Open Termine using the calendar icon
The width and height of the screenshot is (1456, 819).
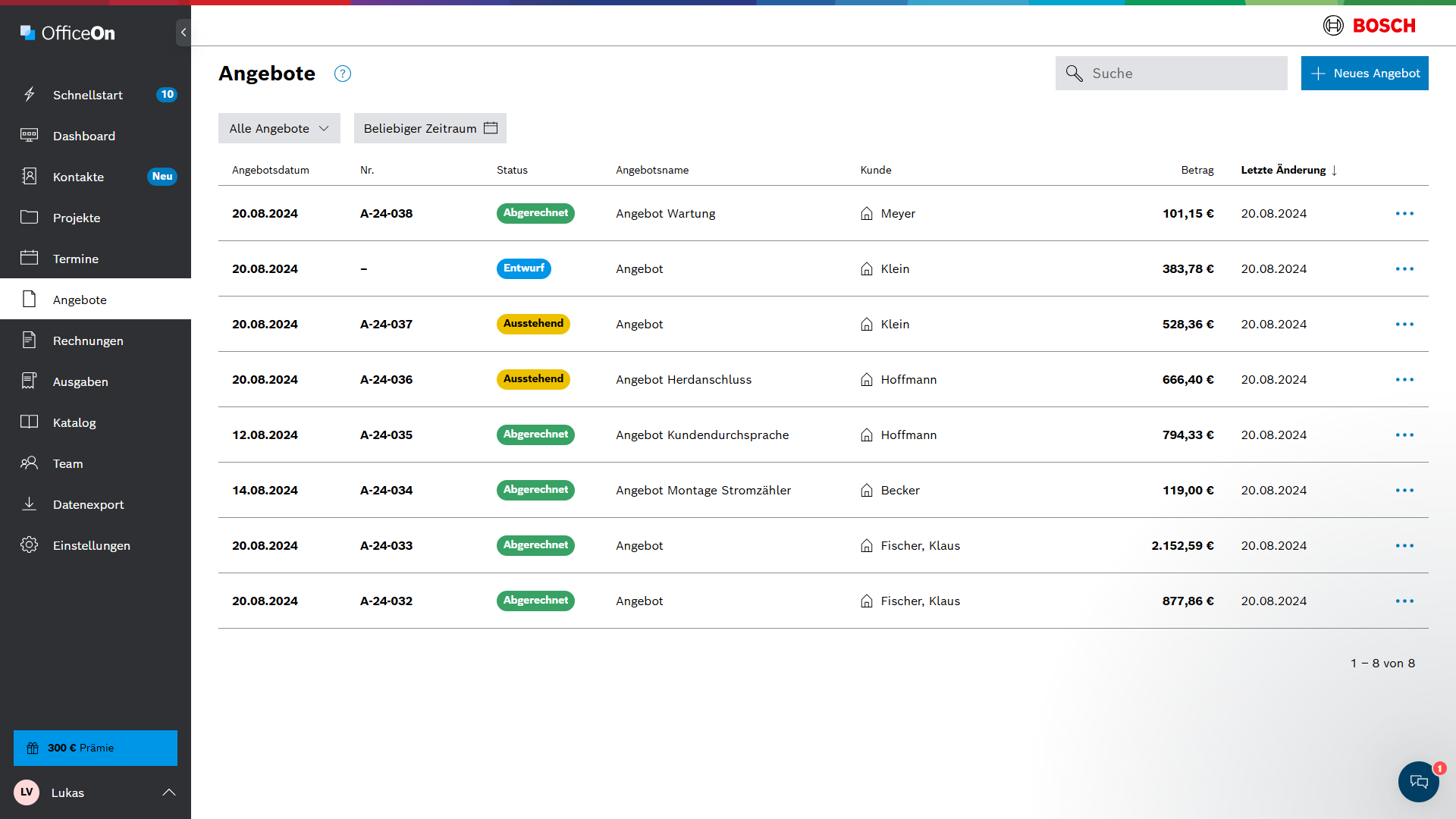(30, 259)
